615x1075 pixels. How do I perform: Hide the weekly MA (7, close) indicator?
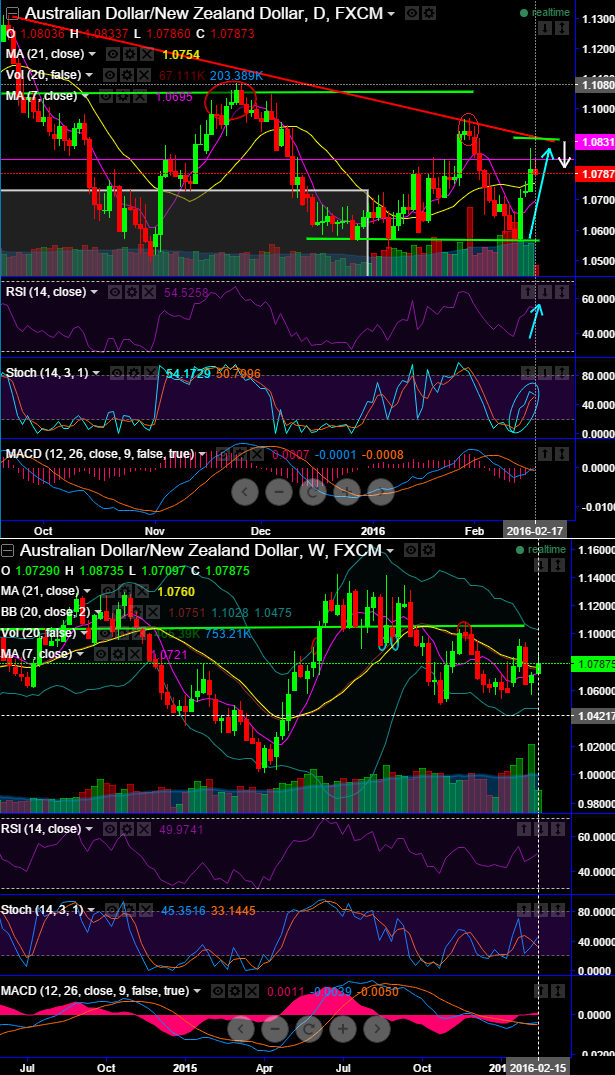(100, 654)
